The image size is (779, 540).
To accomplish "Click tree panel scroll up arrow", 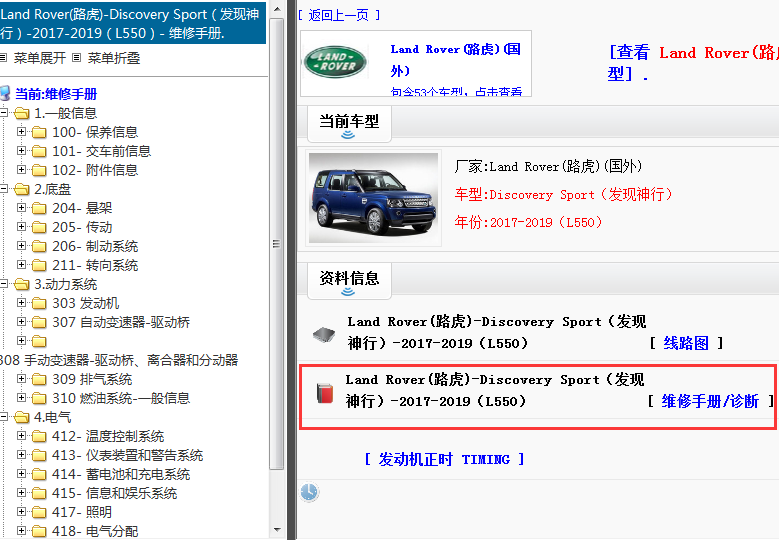I will (x=277, y=9).
